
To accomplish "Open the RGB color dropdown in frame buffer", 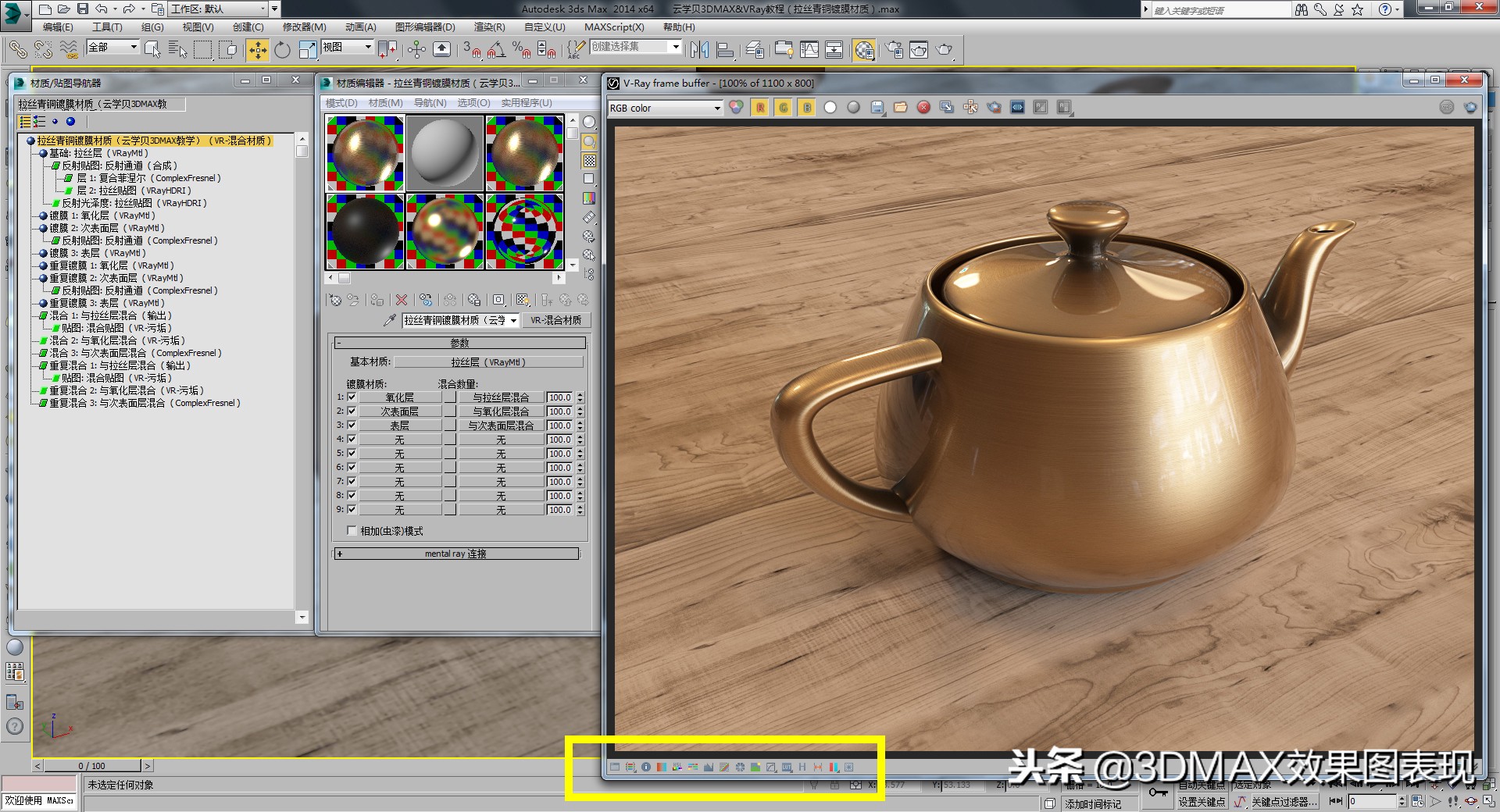I will pyautogui.click(x=717, y=108).
